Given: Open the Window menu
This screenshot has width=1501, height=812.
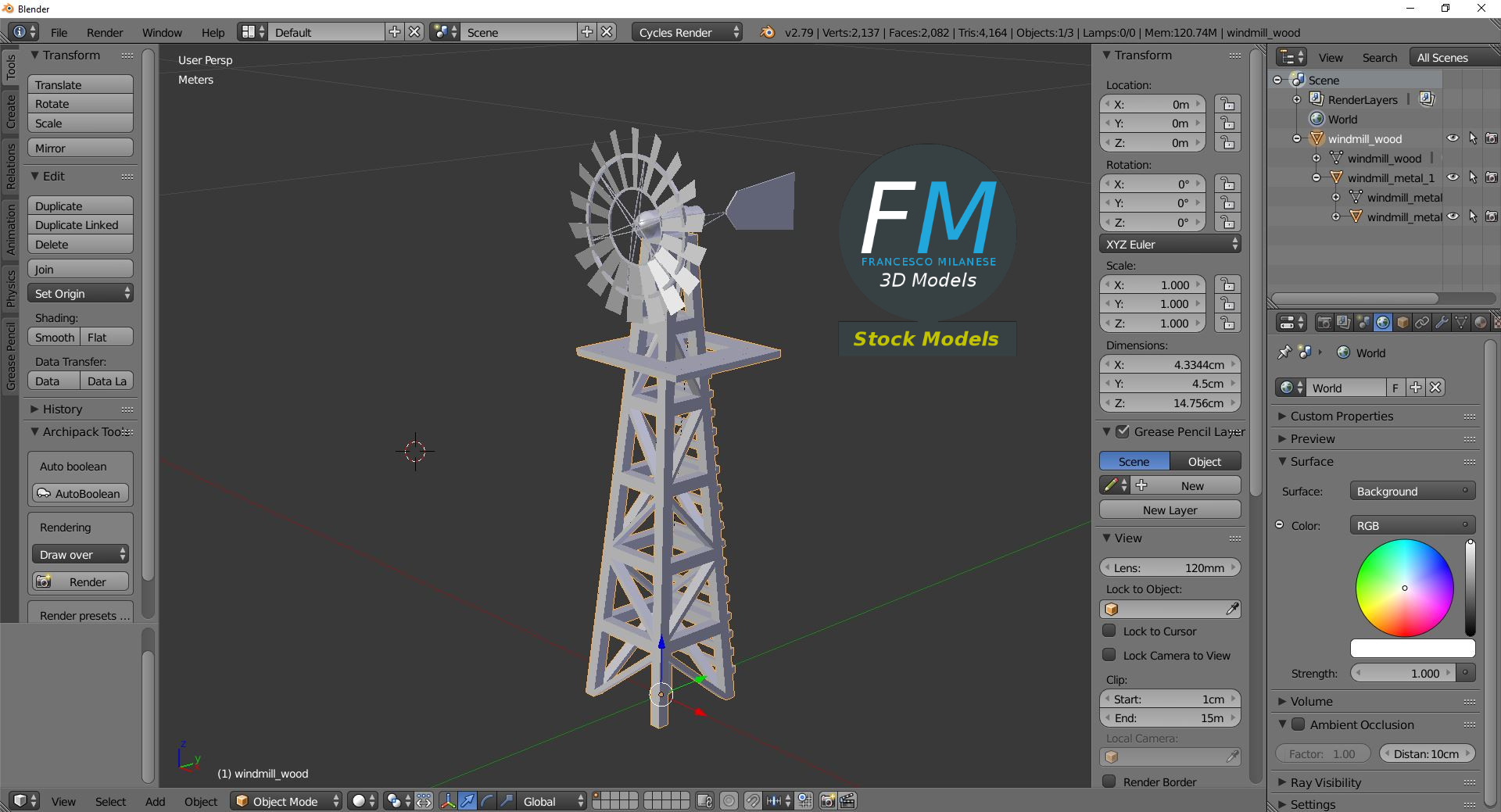Looking at the screenshot, I should point(162,32).
